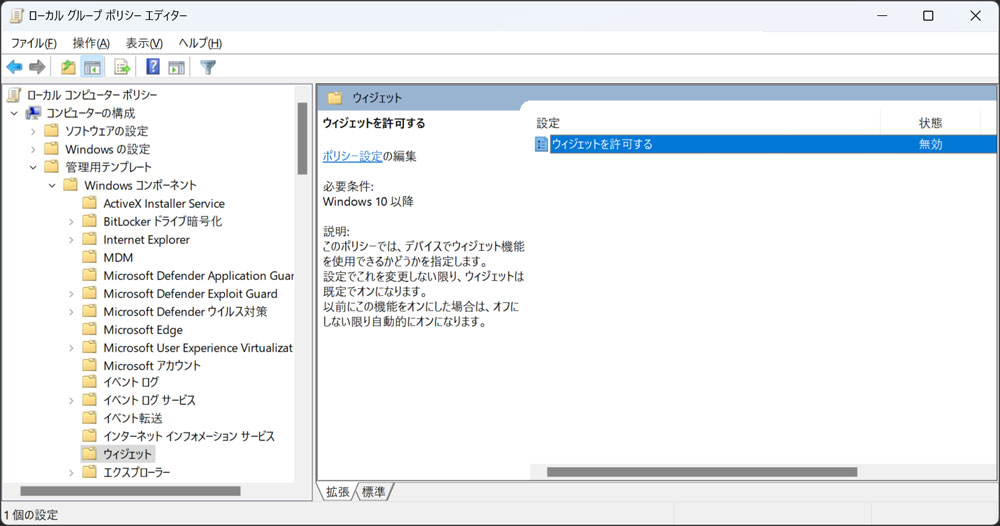This screenshot has width=1000, height=526.
Task: Select the ウィジェットを許可する policy row
Action: (765, 144)
